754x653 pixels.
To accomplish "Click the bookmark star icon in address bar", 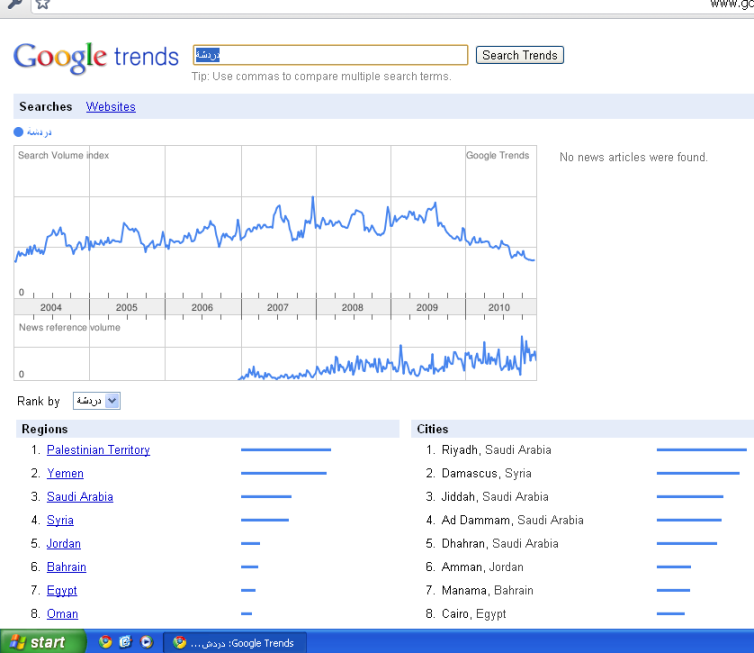I will click(x=42, y=4).
